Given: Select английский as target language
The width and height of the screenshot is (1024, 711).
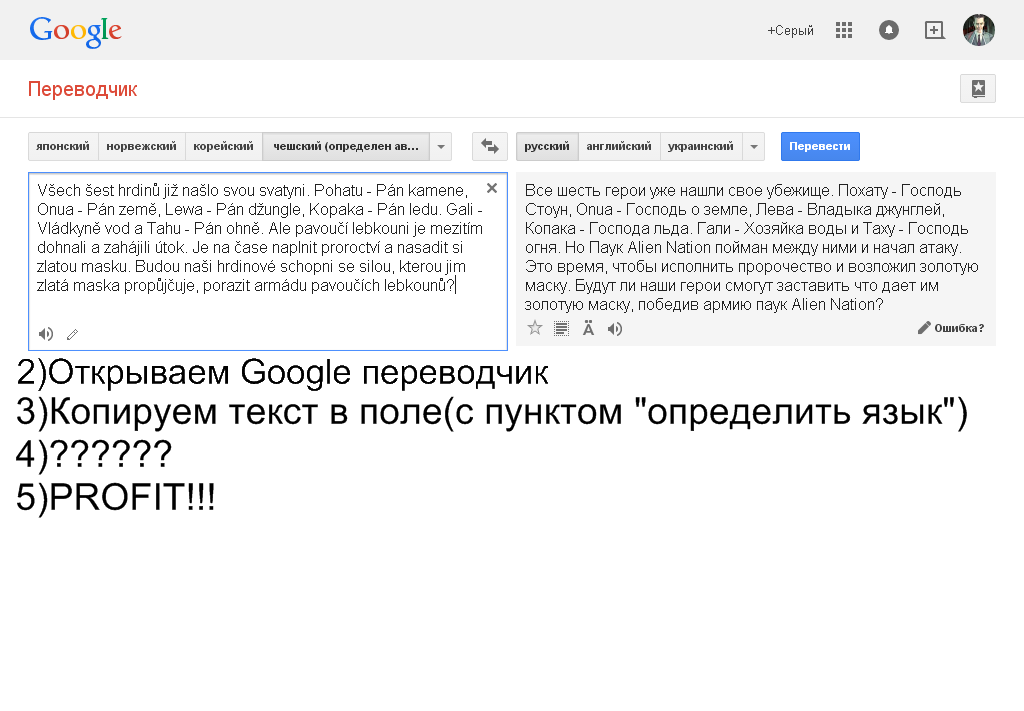Looking at the screenshot, I should [x=618, y=146].
